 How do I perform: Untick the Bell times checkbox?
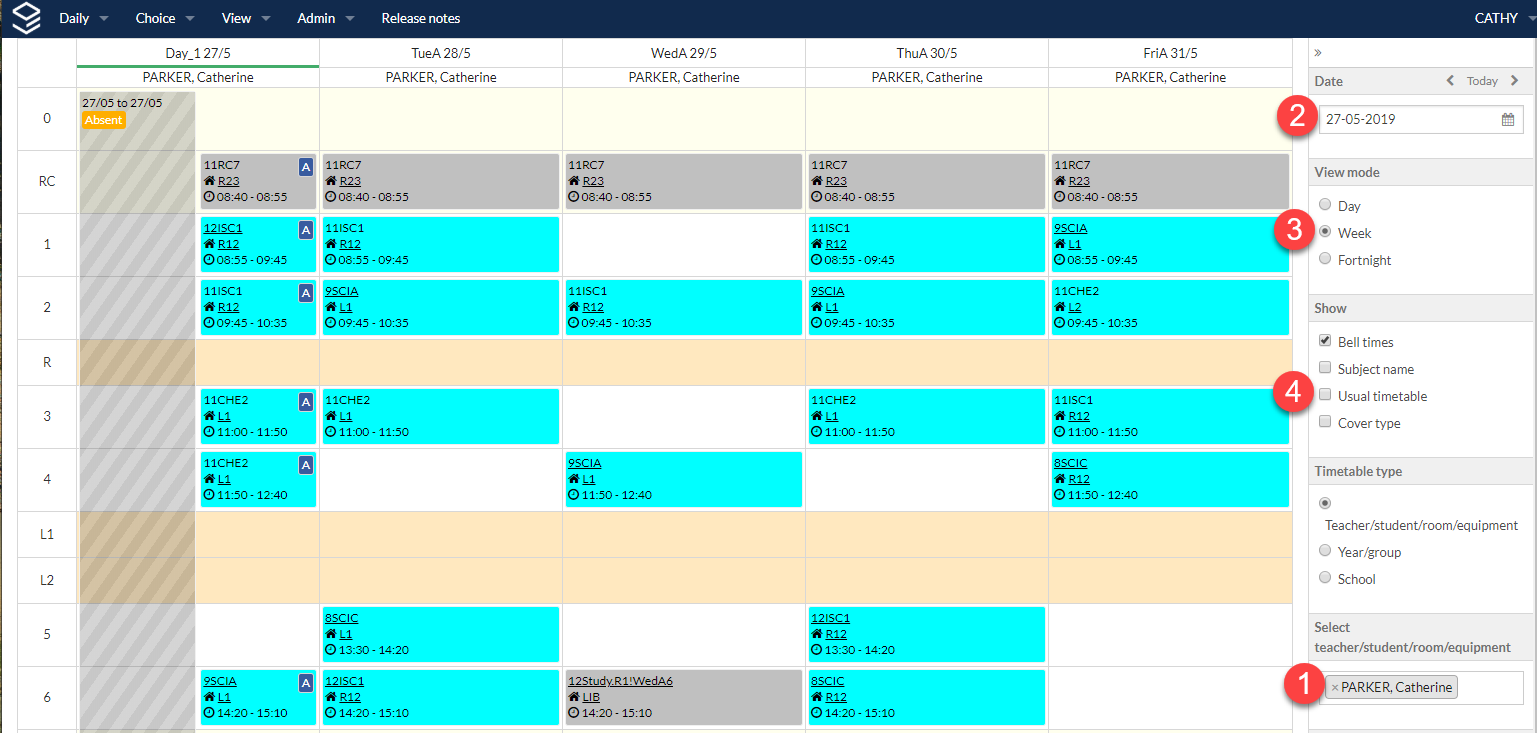coord(1325,341)
